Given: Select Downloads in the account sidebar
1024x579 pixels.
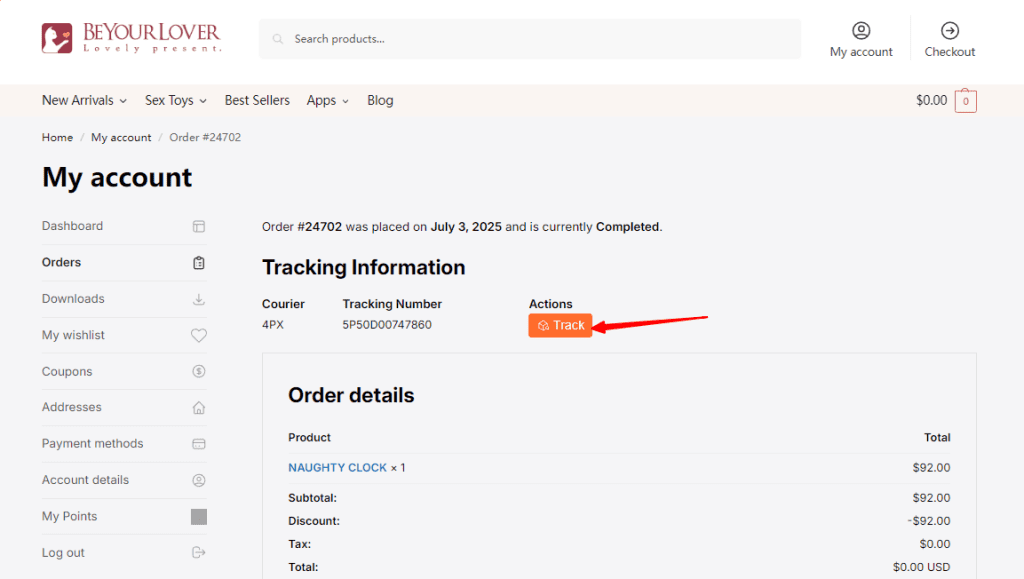Looking at the screenshot, I should click(73, 299).
